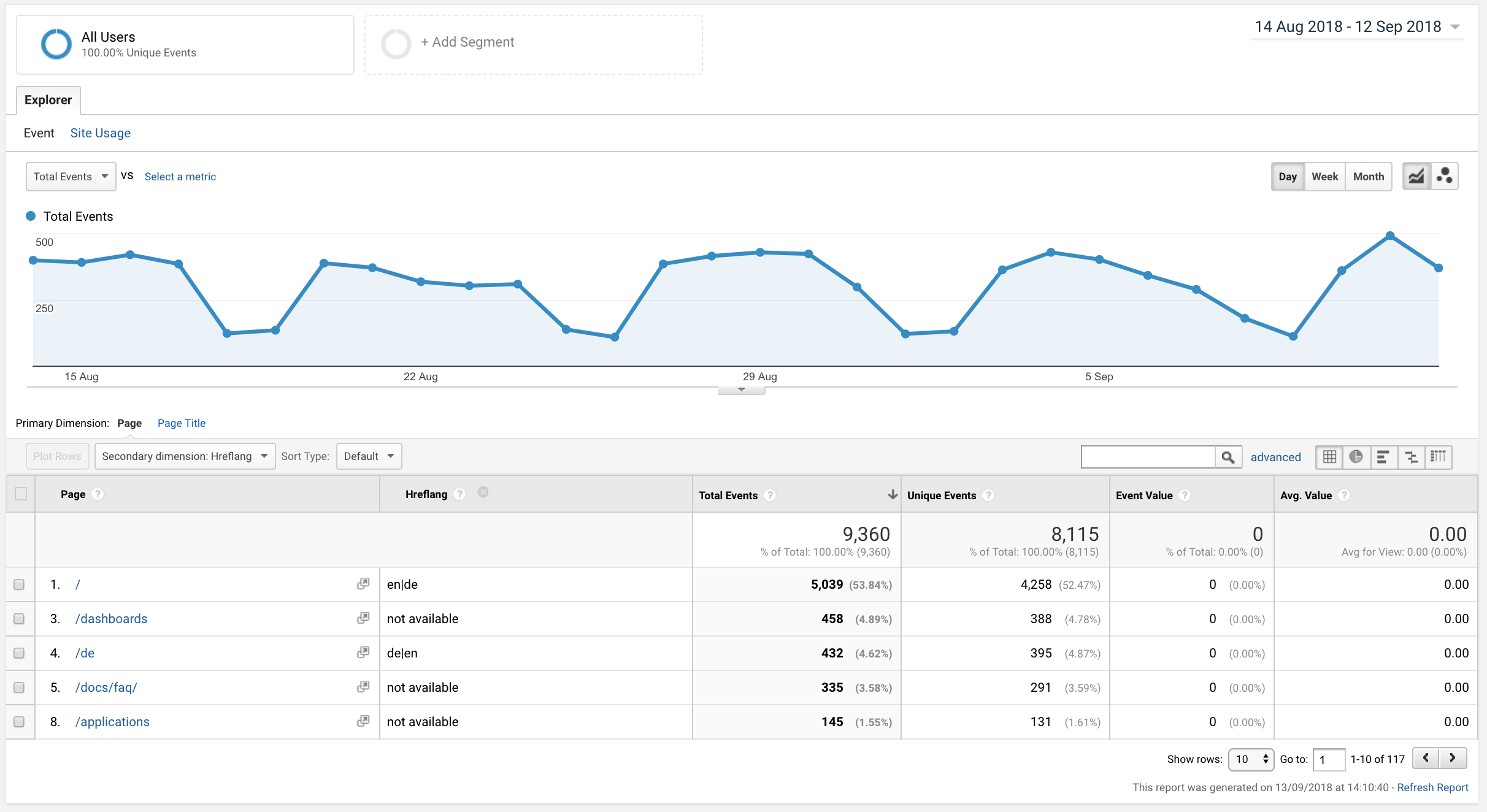Select the percentage pie chart view

1356,457
